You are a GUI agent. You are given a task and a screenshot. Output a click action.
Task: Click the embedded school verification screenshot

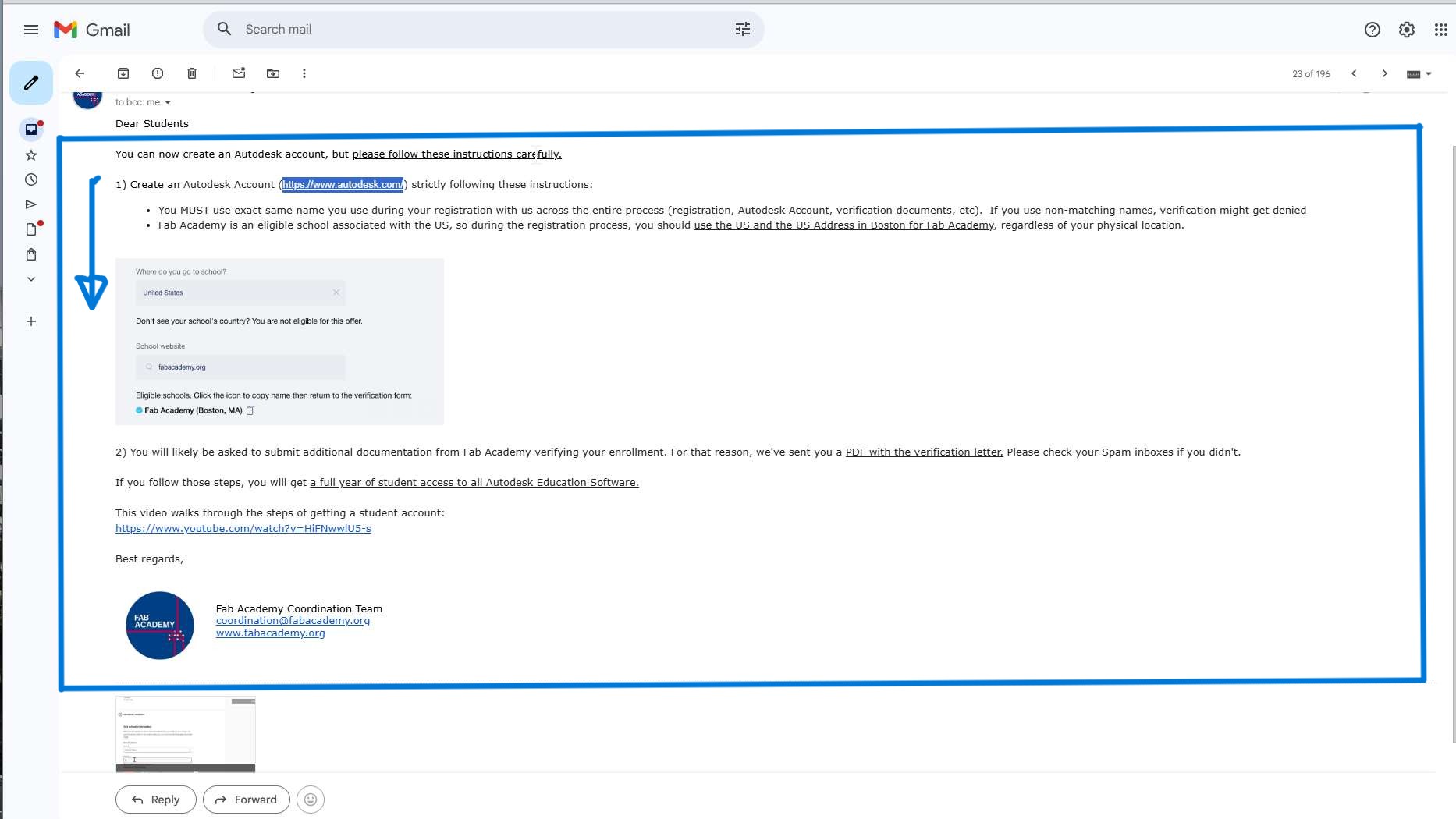[279, 342]
